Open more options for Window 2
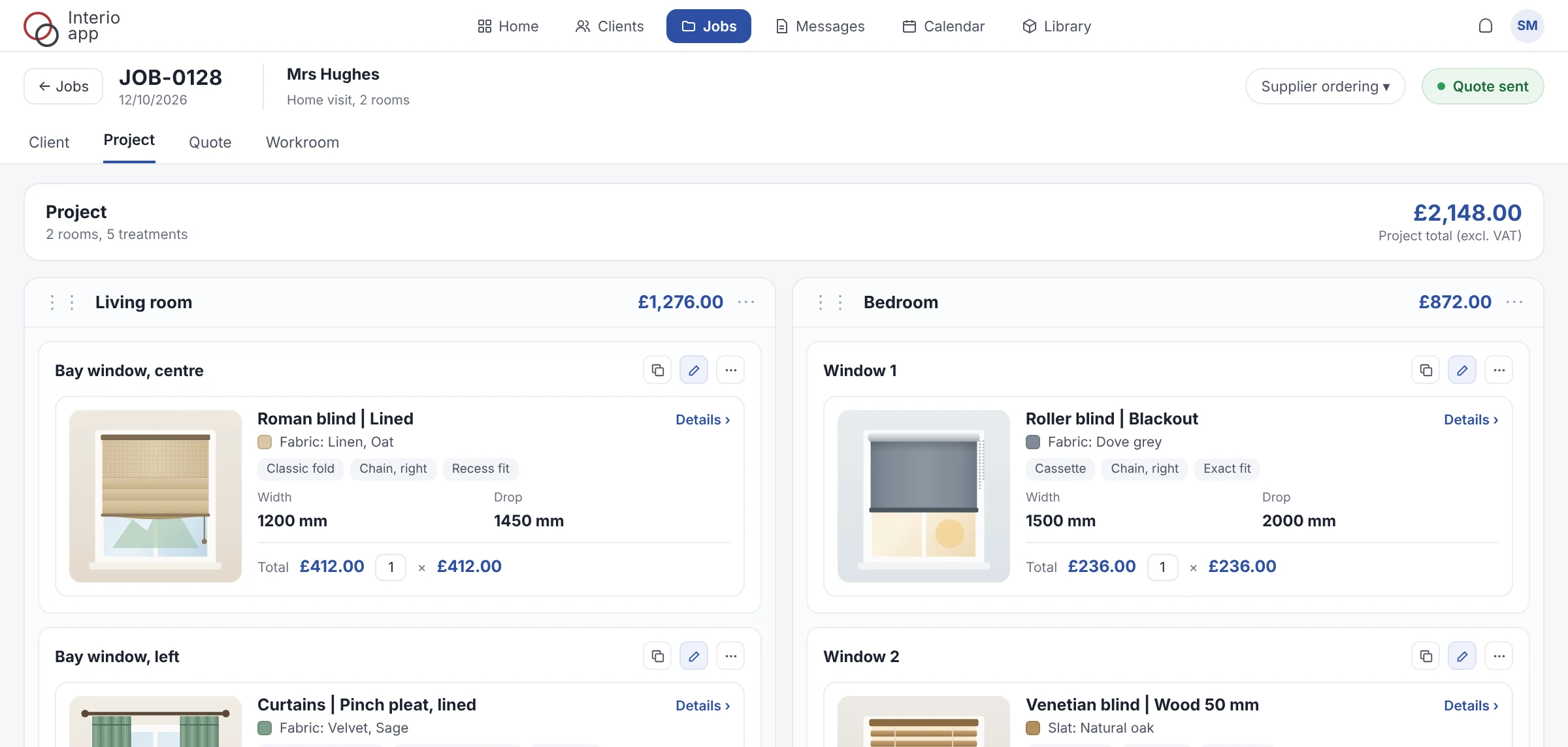 point(1499,656)
